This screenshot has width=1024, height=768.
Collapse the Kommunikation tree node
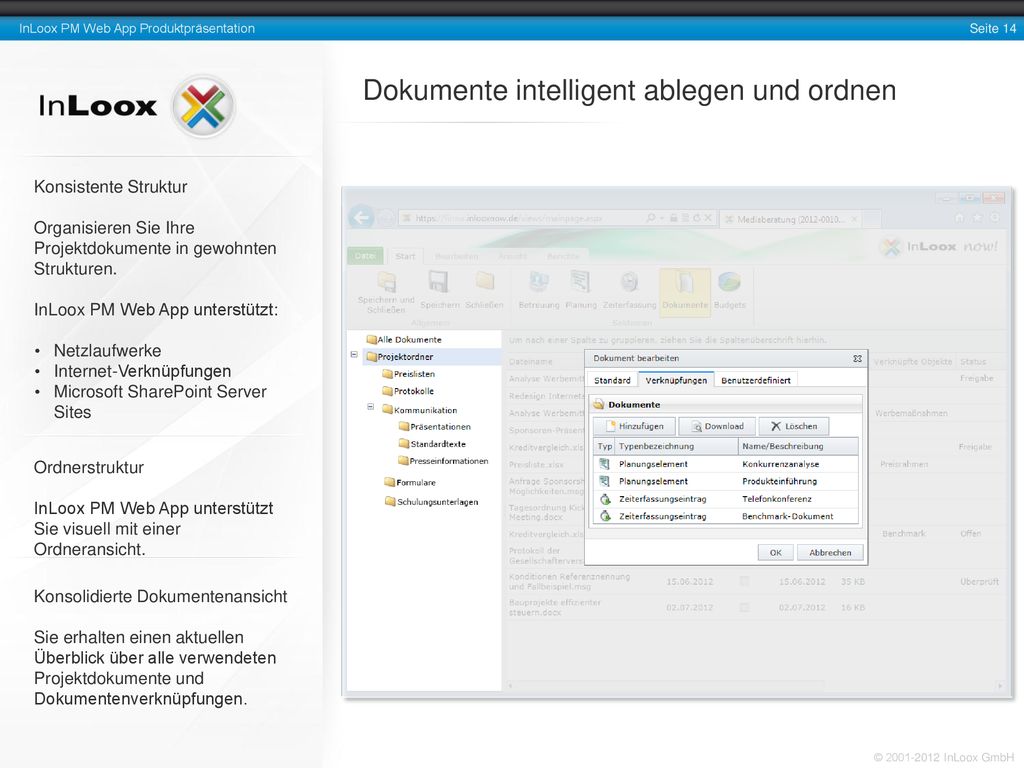pos(370,407)
